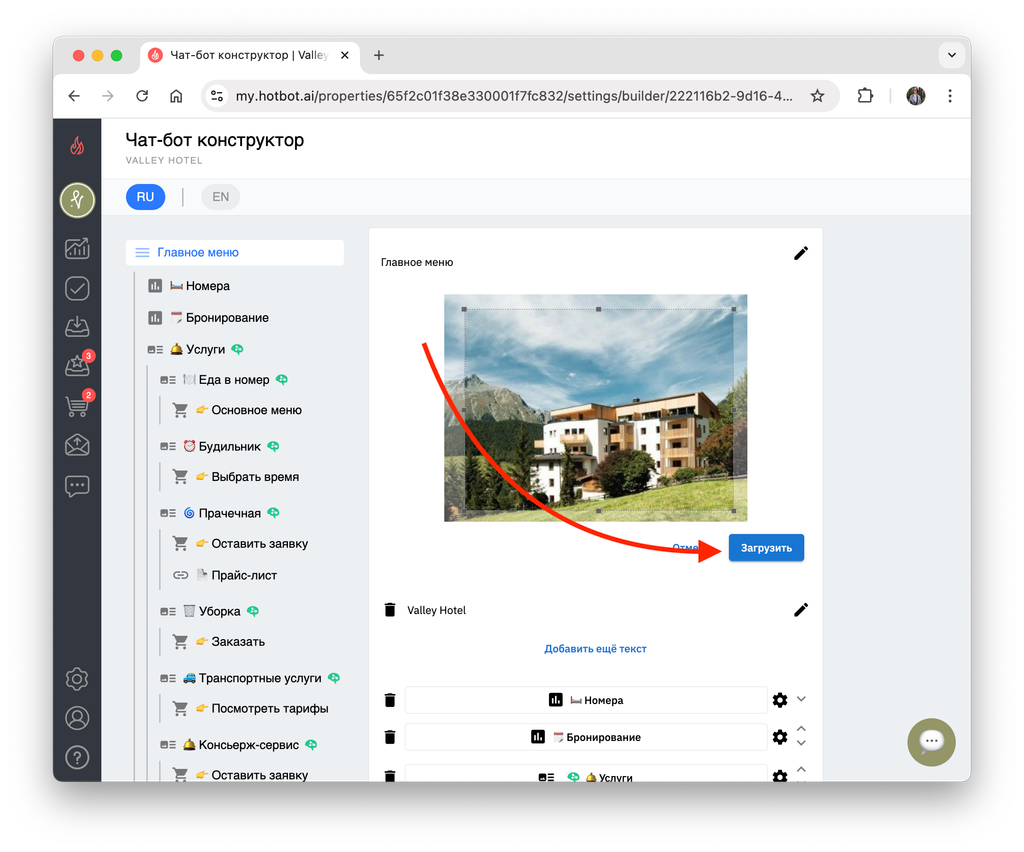This screenshot has height=852, width=1024.
Task: Open settings gear for Услуги button
Action: coord(780,776)
